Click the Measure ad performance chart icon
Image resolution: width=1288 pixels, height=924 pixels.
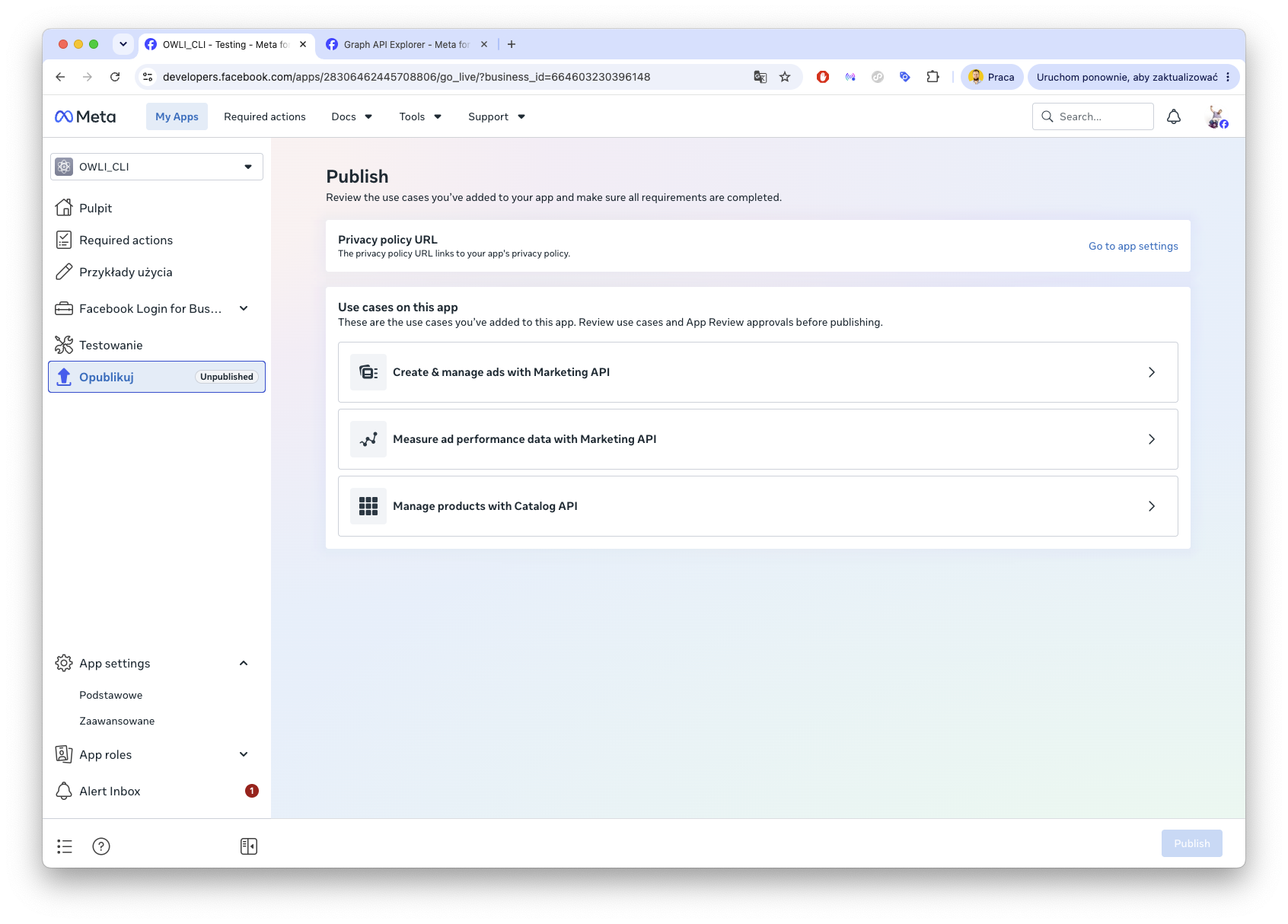coord(368,439)
